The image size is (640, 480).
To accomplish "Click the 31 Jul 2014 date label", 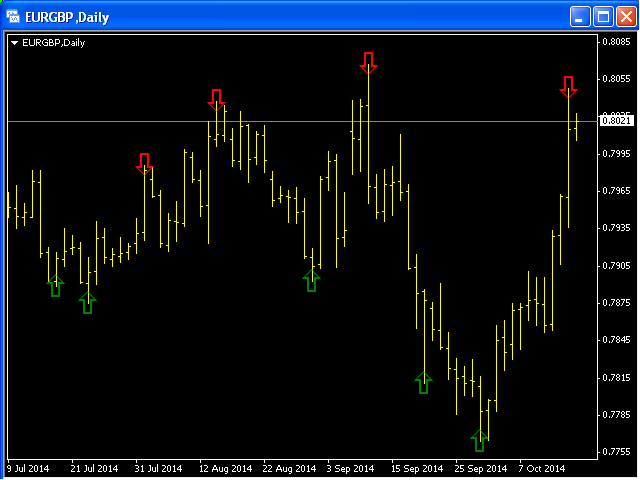I will 158,469.
